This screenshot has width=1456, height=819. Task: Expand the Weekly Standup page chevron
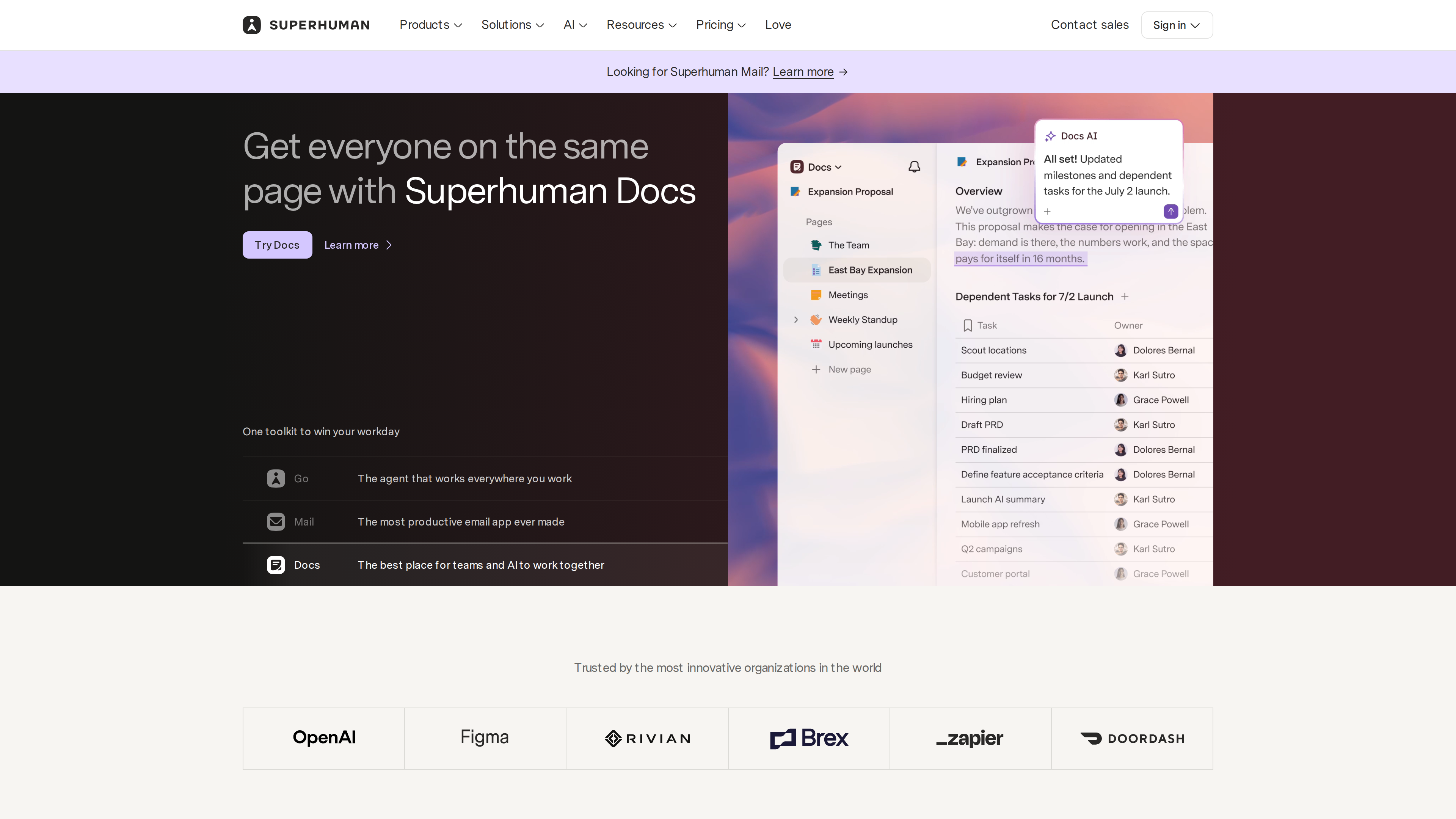coord(796,319)
